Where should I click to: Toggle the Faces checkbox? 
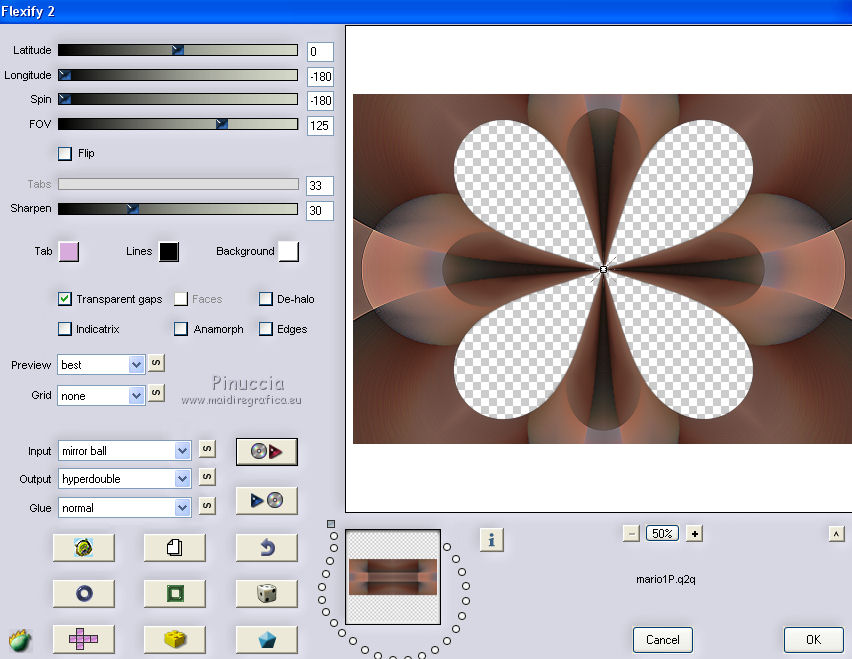point(181,299)
